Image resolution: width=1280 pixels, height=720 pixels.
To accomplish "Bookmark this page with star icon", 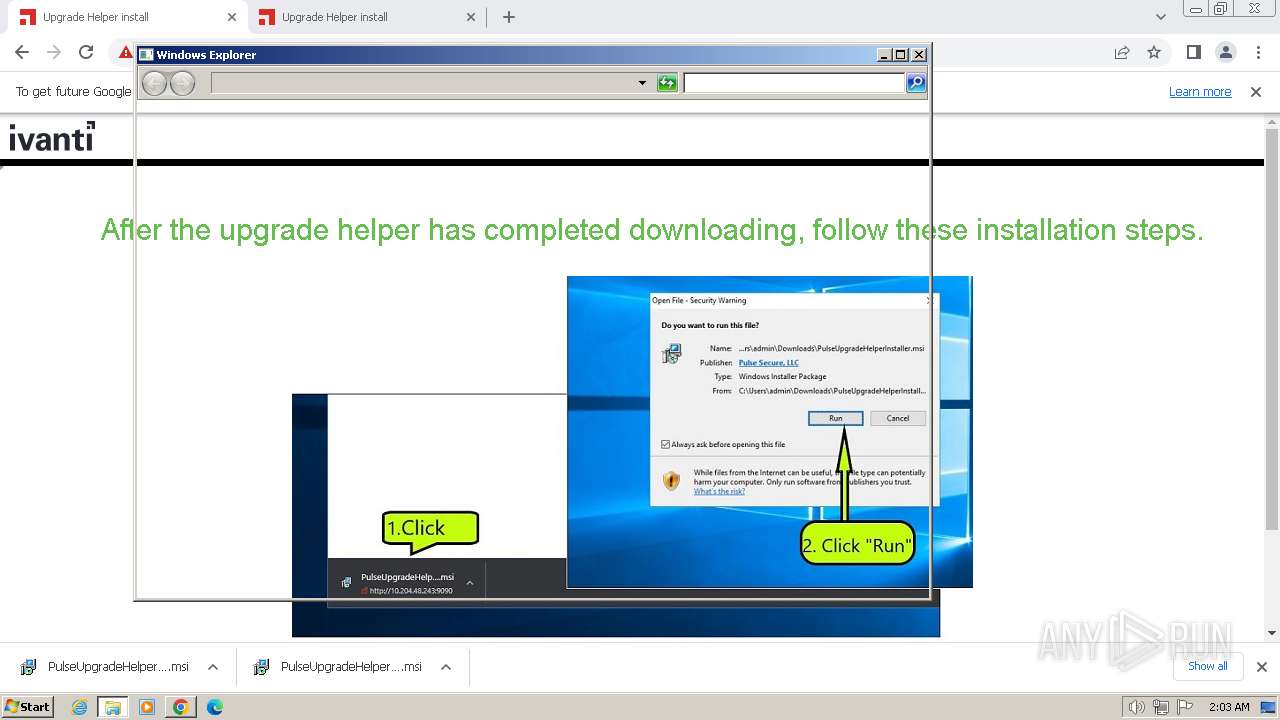I will click(x=1154, y=52).
